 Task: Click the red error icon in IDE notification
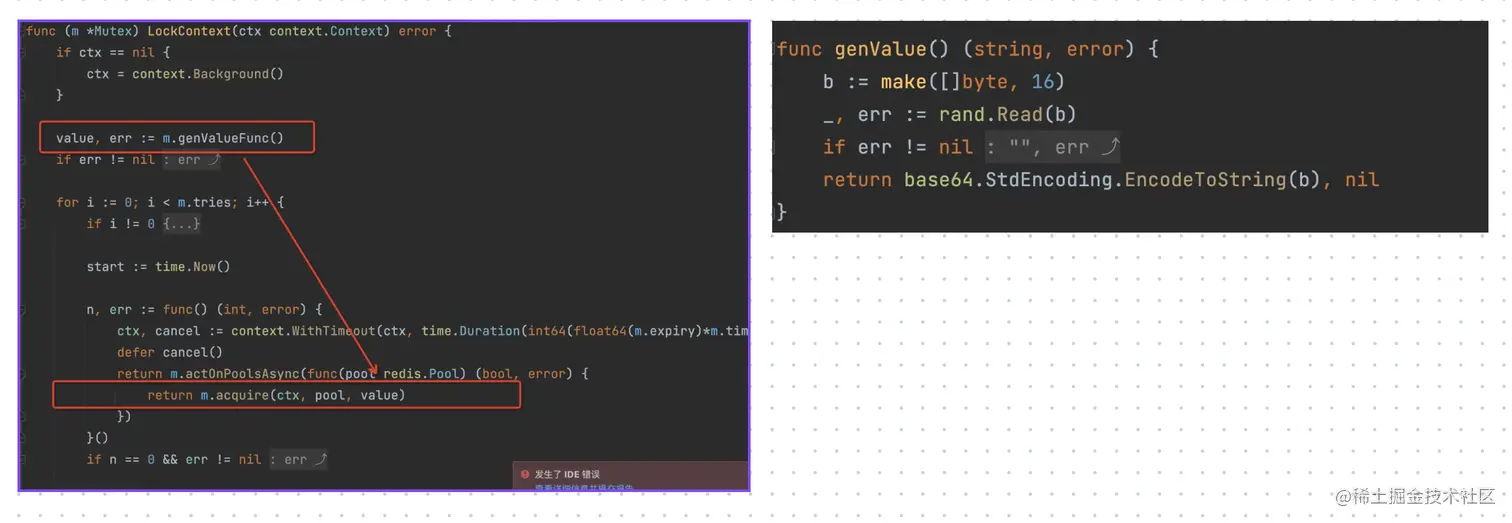525,474
